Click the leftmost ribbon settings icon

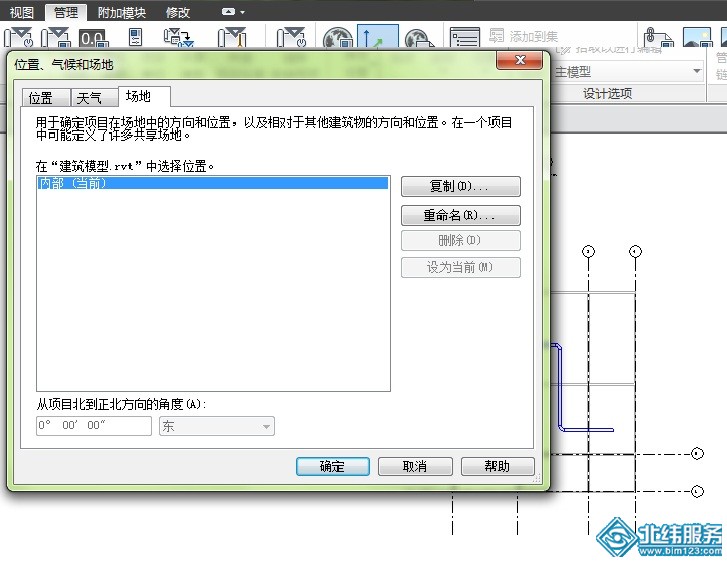tap(19, 38)
